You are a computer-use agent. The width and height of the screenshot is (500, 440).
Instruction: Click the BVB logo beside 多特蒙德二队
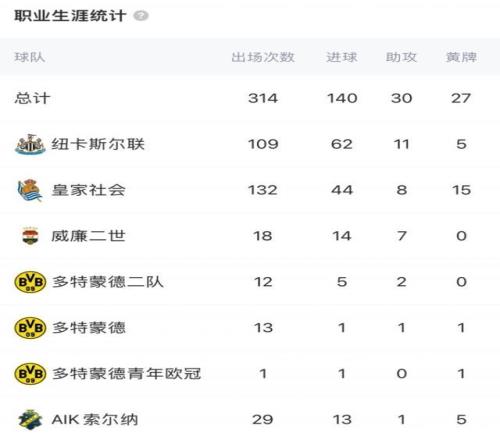pos(30,282)
